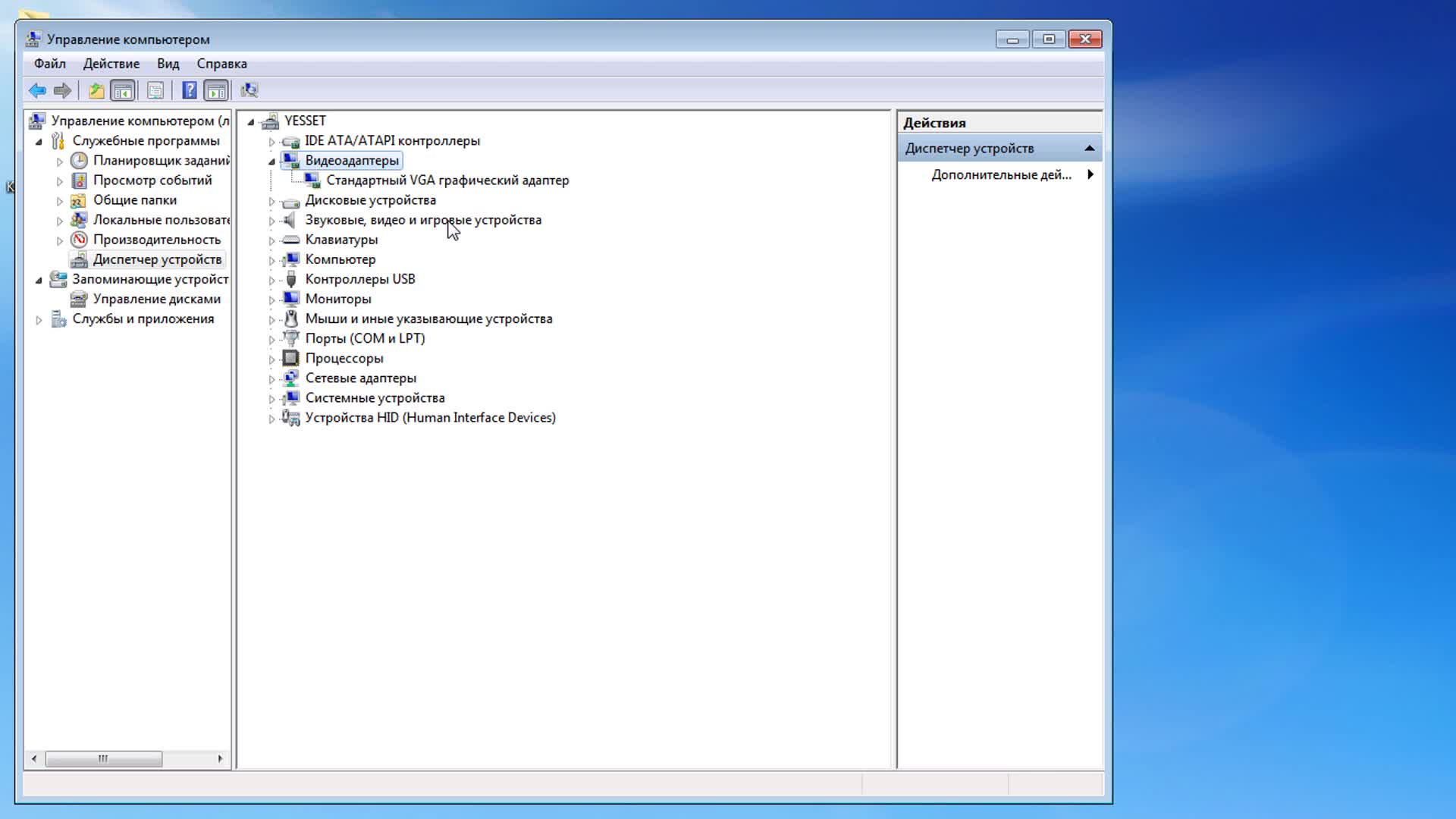Maximize the Управление компьютером window
The width and height of the screenshot is (1456, 819).
point(1049,39)
